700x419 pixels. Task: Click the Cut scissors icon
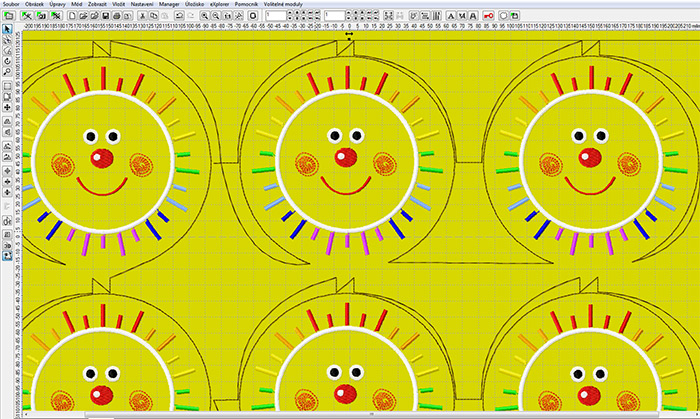coord(143,16)
